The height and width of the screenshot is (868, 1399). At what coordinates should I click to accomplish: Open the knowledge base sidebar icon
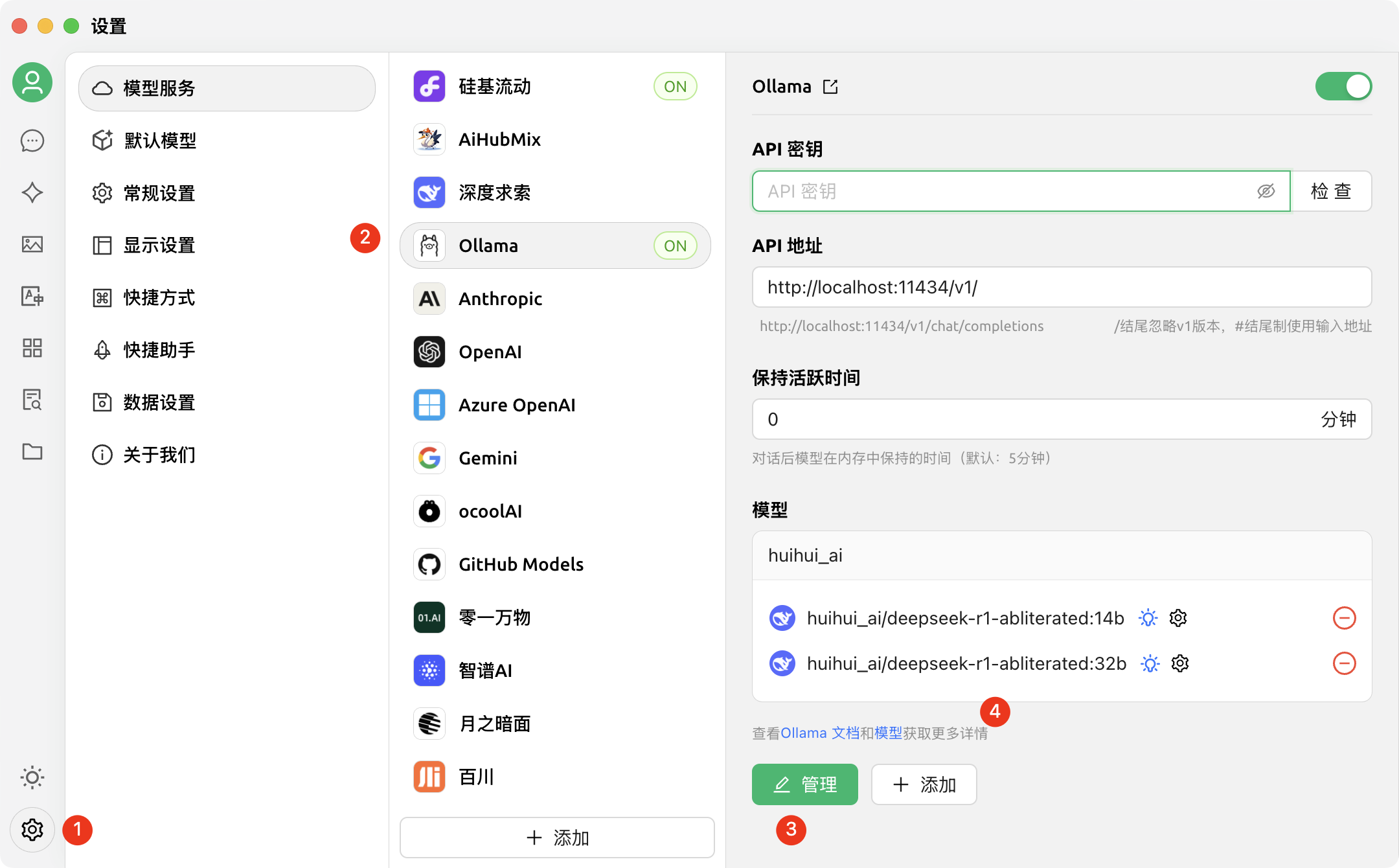click(x=32, y=400)
